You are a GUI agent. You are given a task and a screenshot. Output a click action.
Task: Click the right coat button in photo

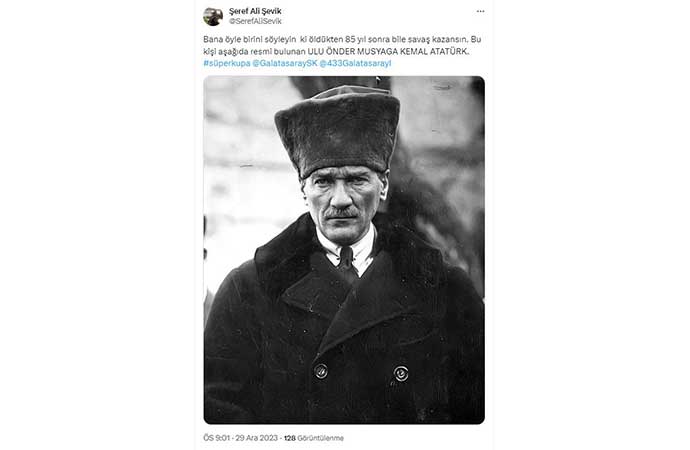pyautogui.click(x=401, y=373)
